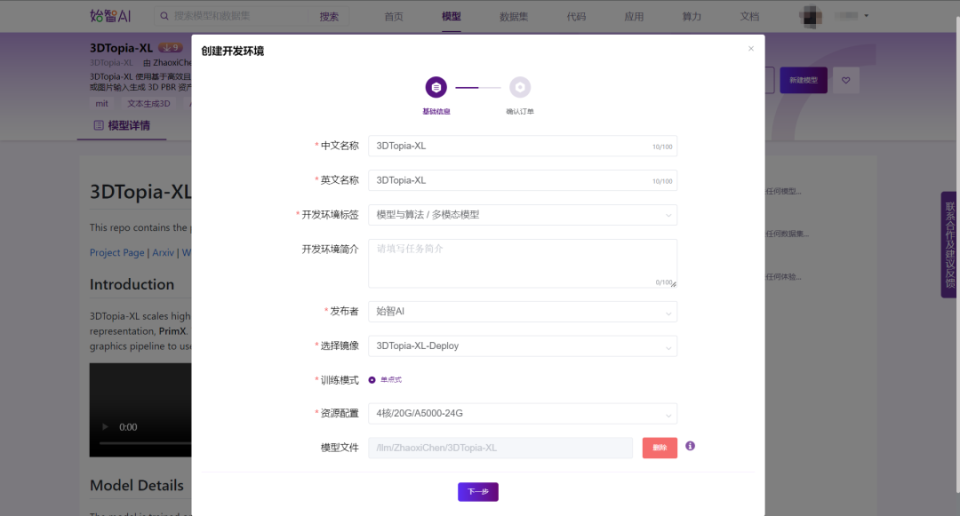Click the download count badge
This screenshot has height=516, width=960.
[x=170, y=47]
